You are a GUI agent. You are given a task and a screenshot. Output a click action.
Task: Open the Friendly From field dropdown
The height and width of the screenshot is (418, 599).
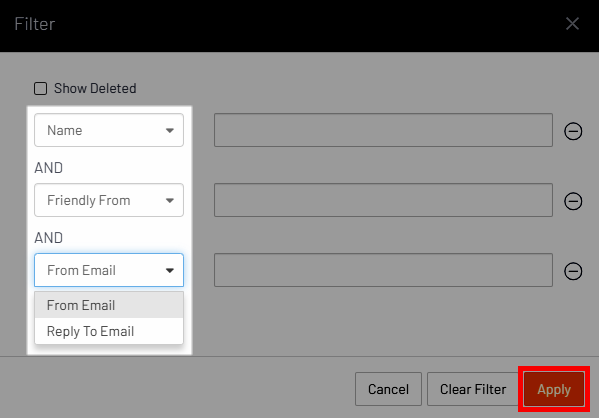click(109, 200)
